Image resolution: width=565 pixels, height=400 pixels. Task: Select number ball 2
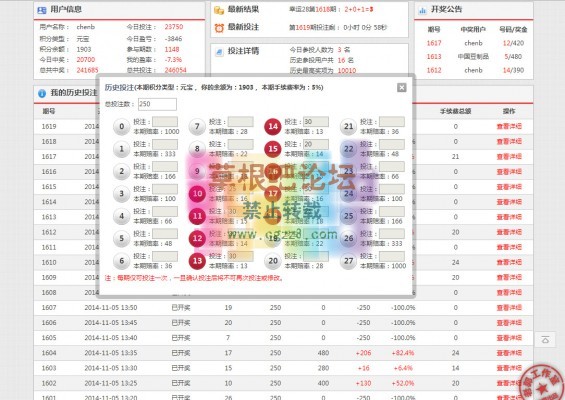(121, 171)
